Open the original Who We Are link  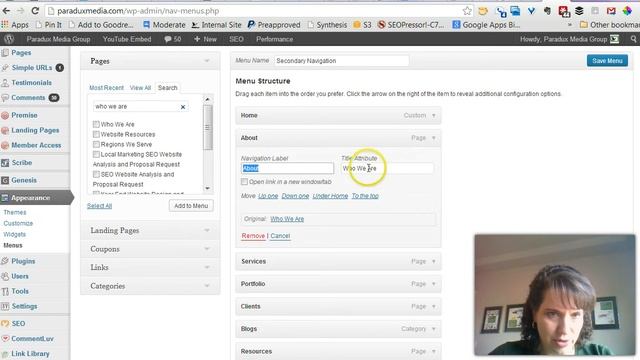pos(287,219)
